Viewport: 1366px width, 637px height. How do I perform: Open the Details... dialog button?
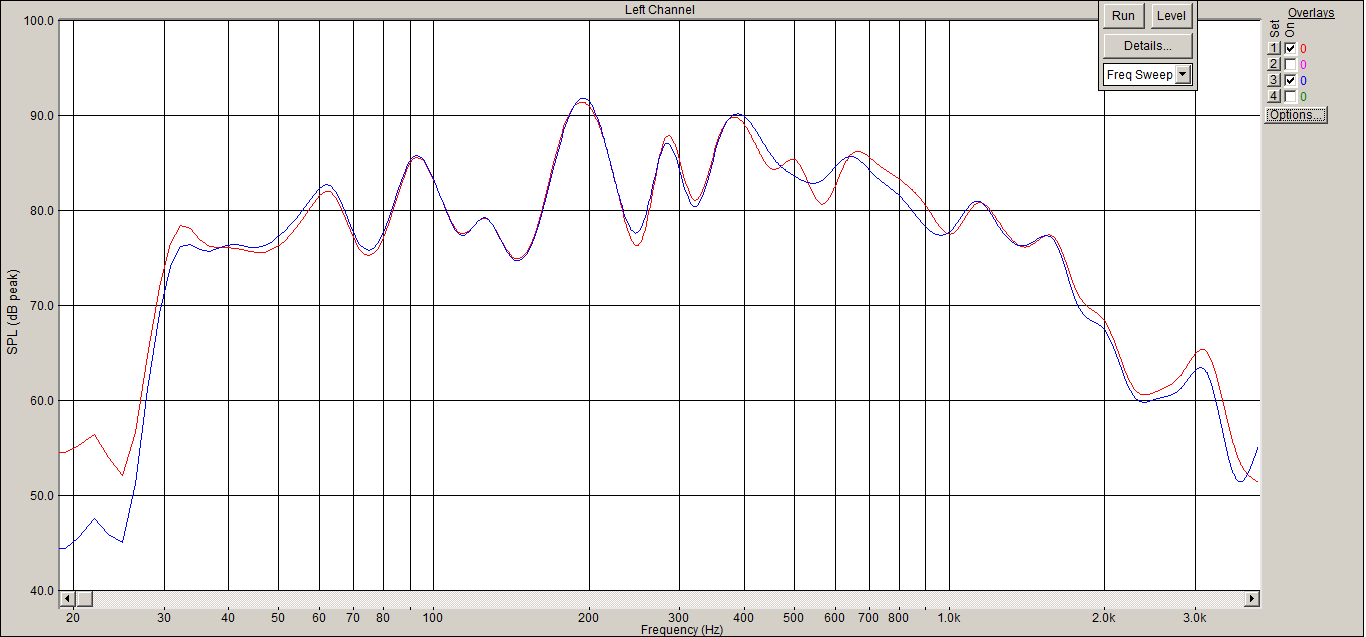tap(1148, 46)
